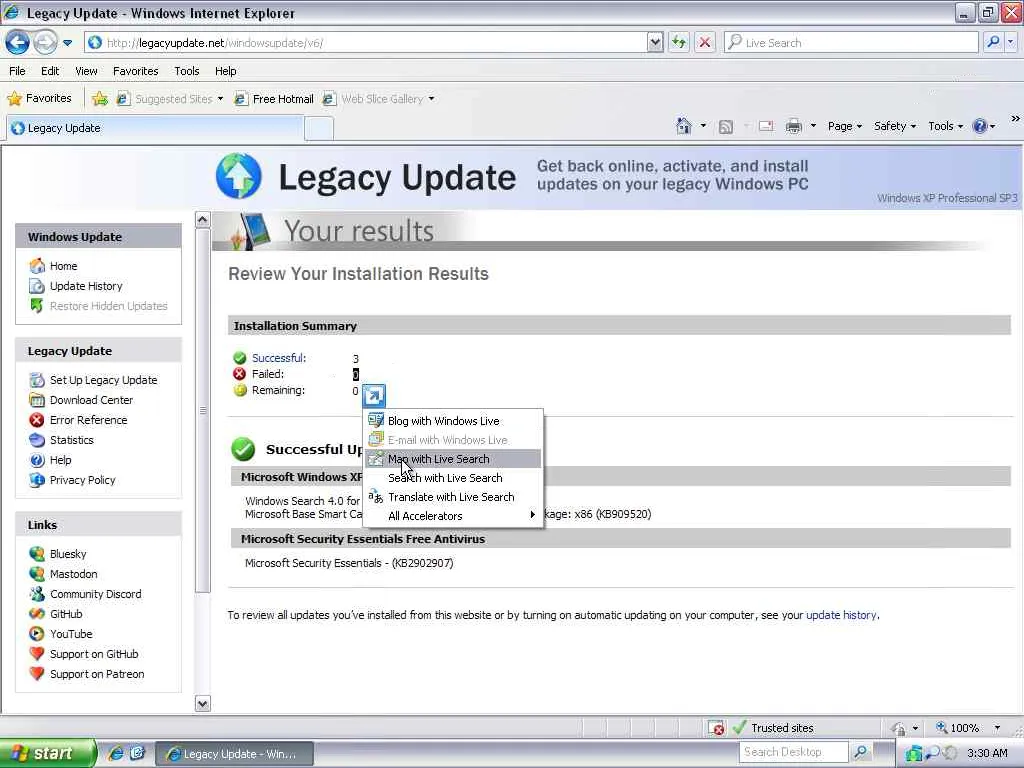Screen dimensions: 1024x768
Task: Click the blue Accelerator arrow icon
Action: (374, 396)
